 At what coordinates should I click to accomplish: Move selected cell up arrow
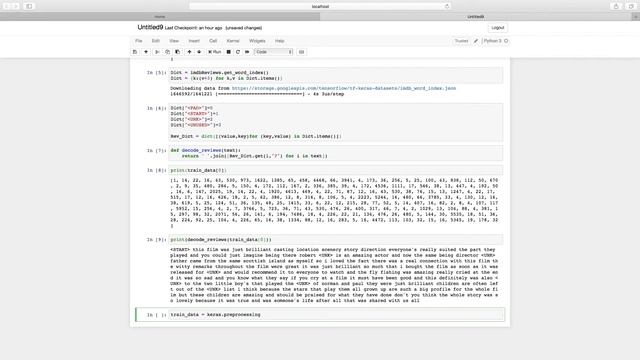pyautogui.click(x=189, y=52)
